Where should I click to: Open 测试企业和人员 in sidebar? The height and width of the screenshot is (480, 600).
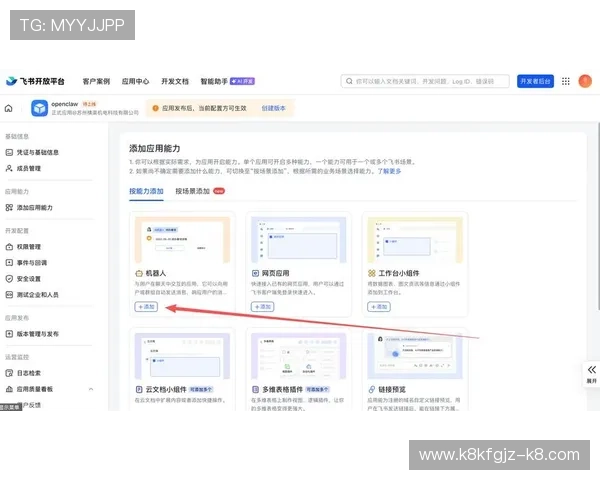(37, 295)
